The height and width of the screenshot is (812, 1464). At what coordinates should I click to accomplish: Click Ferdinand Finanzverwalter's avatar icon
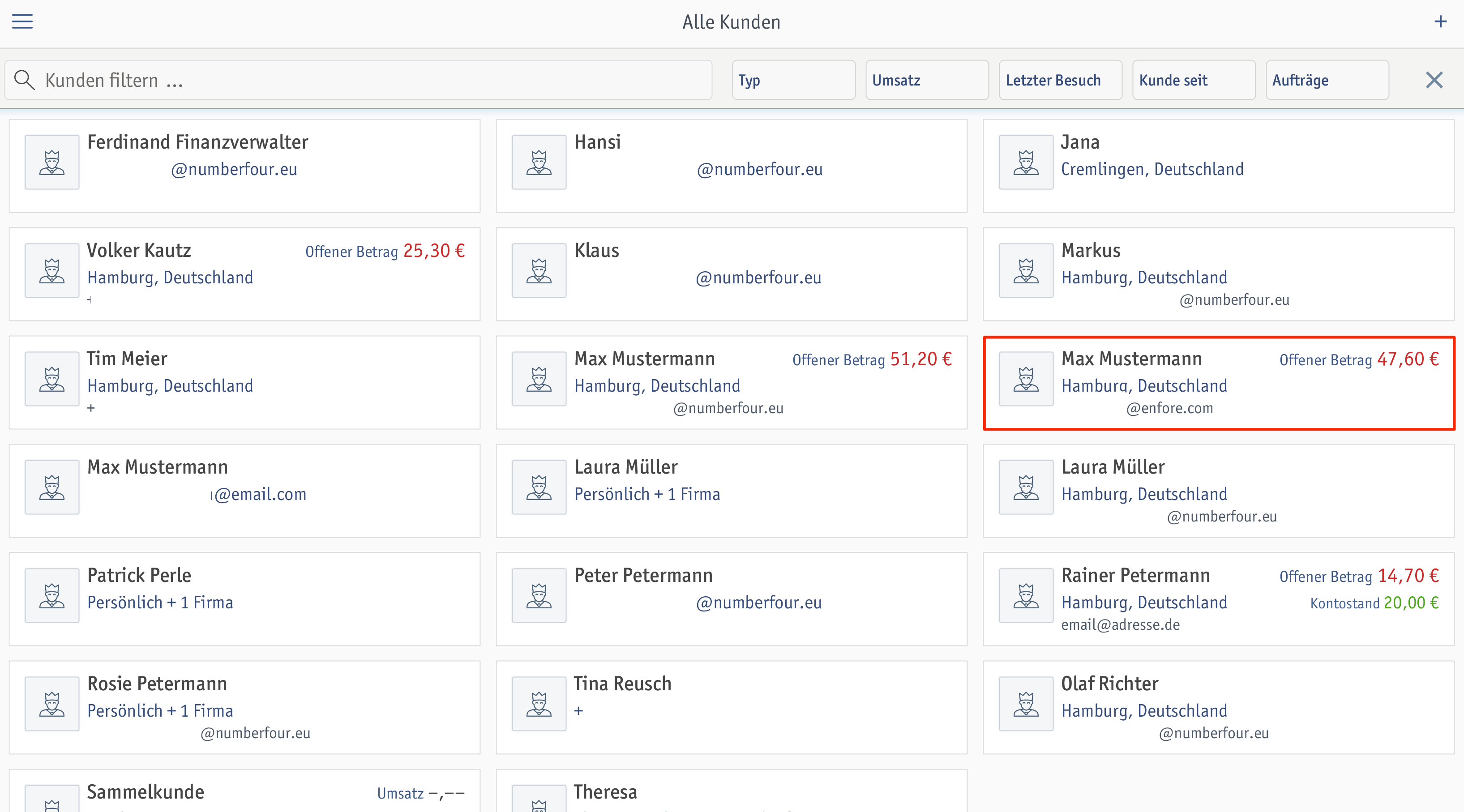click(52, 162)
